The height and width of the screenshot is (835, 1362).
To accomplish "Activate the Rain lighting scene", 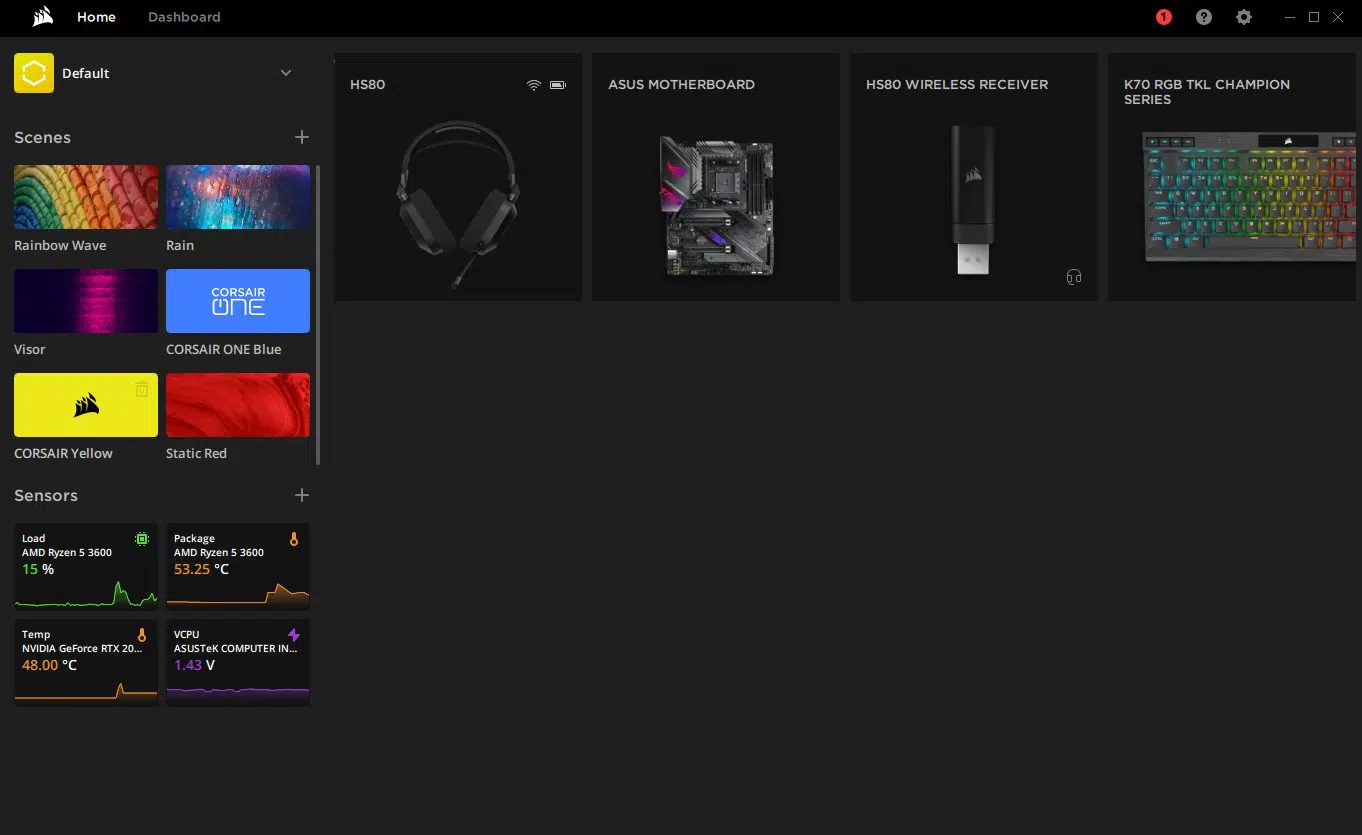I will [x=238, y=197].
